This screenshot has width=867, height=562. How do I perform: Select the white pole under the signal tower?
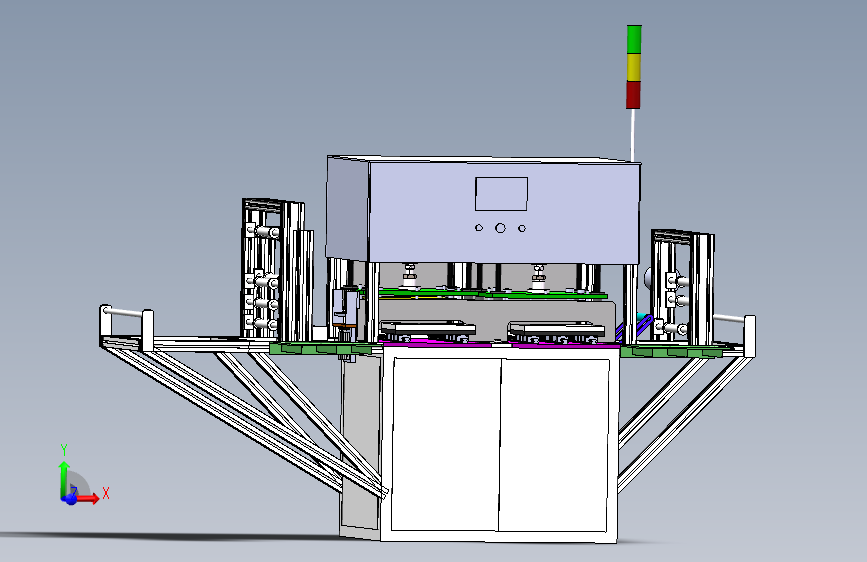(633, 135)
